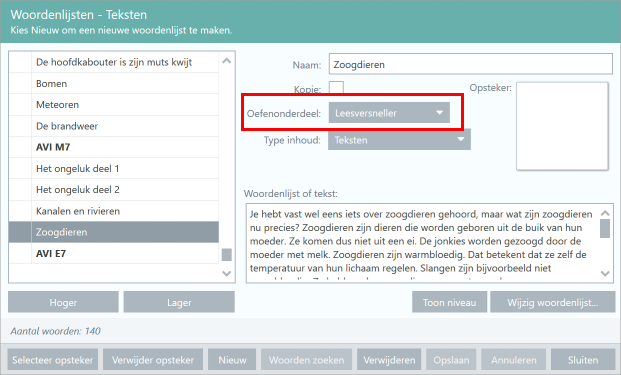This screenshot has width=621, height=375.
Task: Select the Meteoren list item
Action: coord(114,105)
